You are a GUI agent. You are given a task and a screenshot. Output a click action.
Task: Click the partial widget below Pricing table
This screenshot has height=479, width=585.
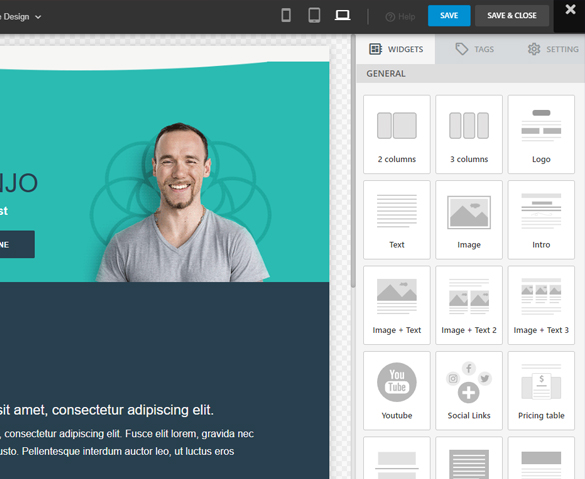tap(541, 458)
